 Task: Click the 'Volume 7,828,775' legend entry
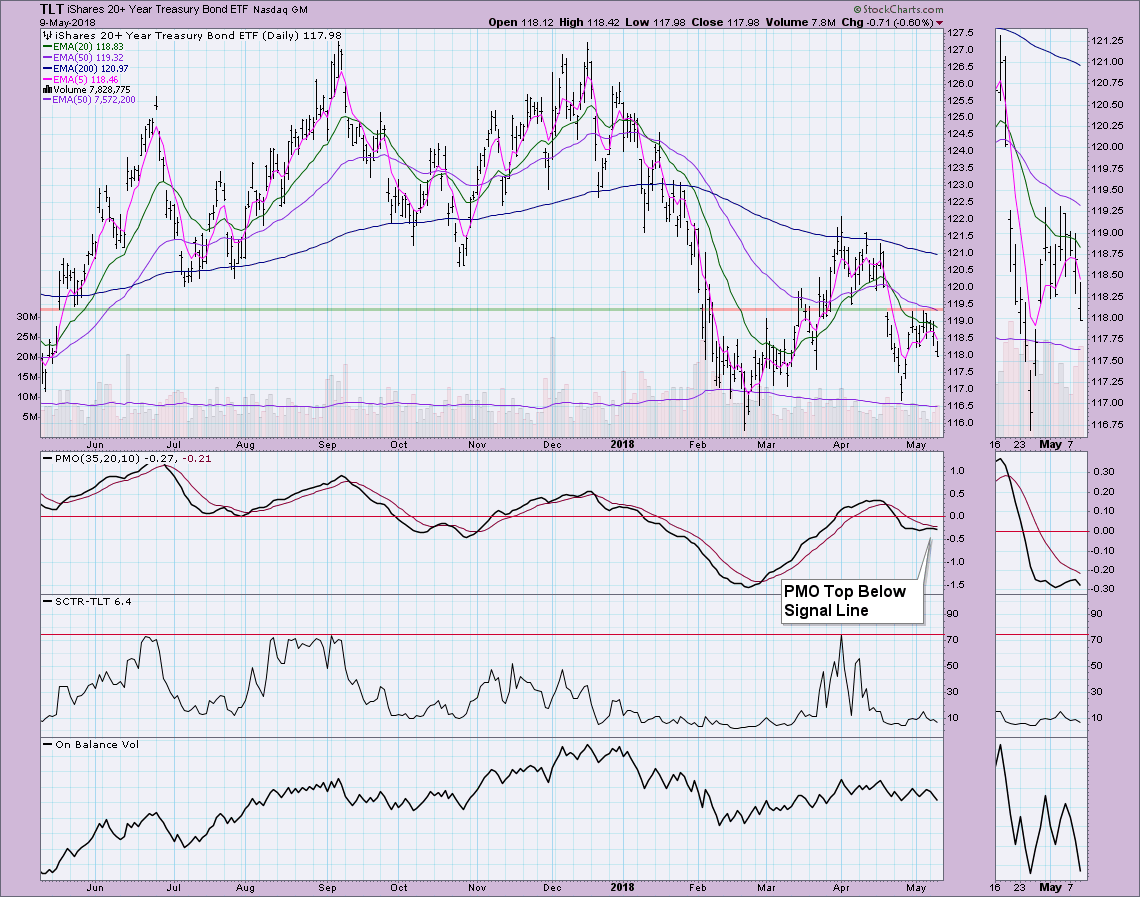coord(92,89)
